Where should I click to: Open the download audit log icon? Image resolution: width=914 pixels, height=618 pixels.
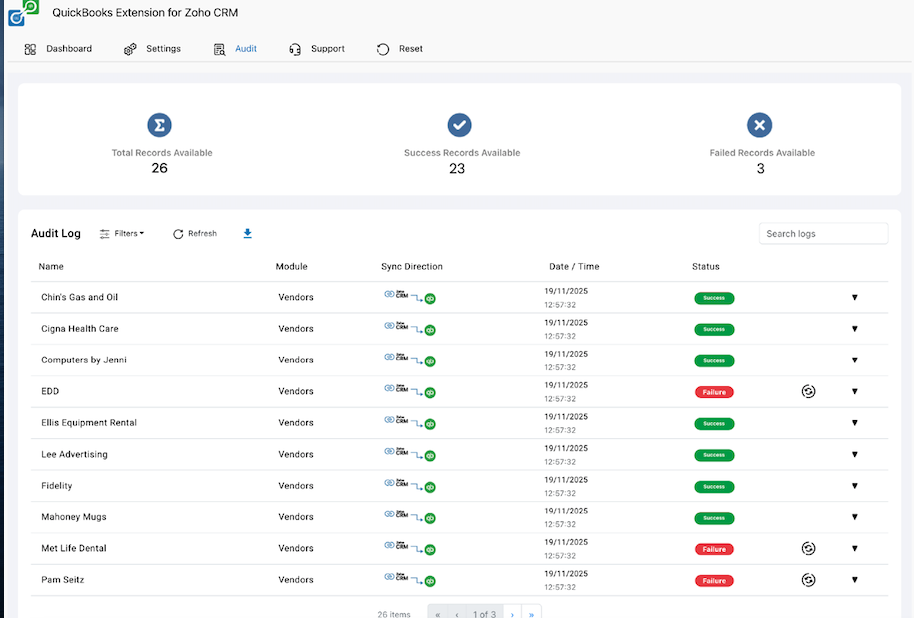click(x=247, y=233)
